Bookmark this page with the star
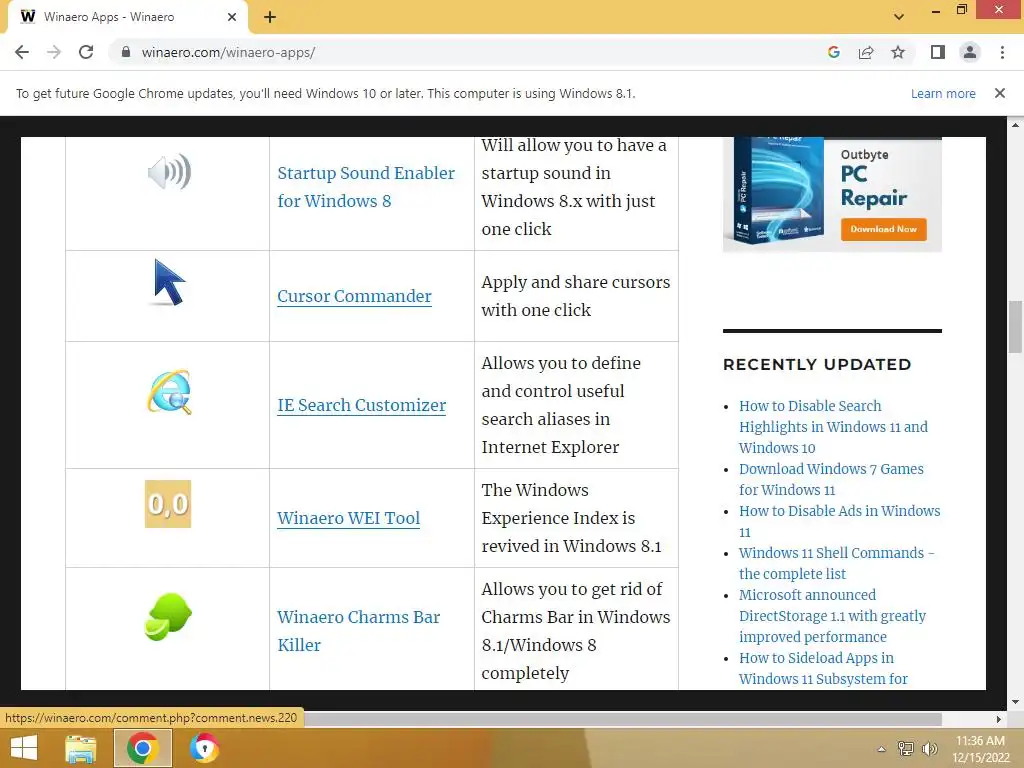1024x768 pixels. click(898, 52)
